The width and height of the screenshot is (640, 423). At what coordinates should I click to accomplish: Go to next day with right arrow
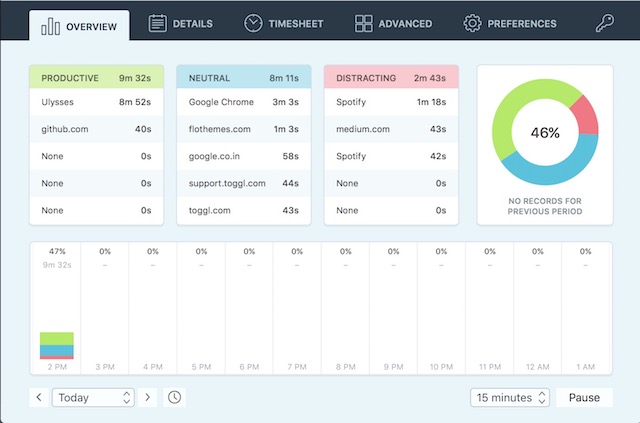tap(147, 397)
